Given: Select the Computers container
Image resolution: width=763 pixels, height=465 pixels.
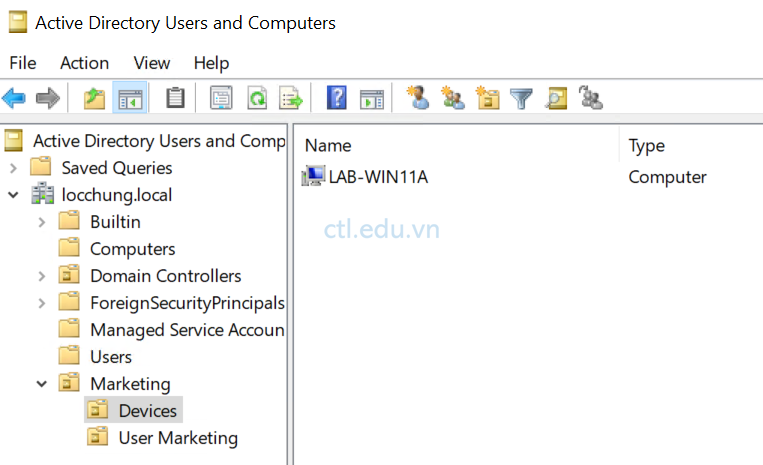Looking at the screenshot, I should coord(132,249).
